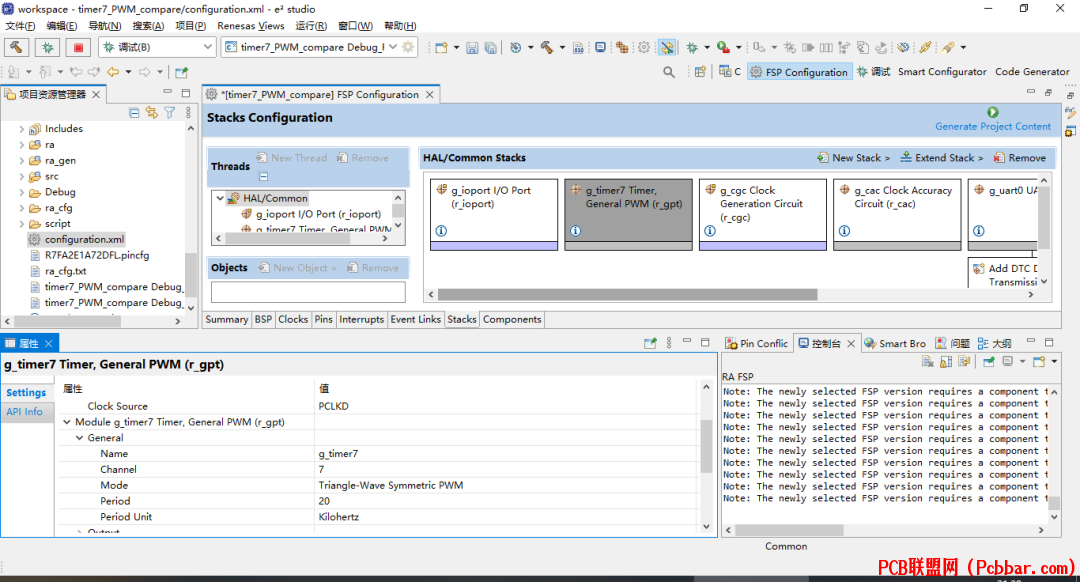The image size is (1080, 582).
Task: Click the filter funnel icon in explorer
Action: pos(169,112)
